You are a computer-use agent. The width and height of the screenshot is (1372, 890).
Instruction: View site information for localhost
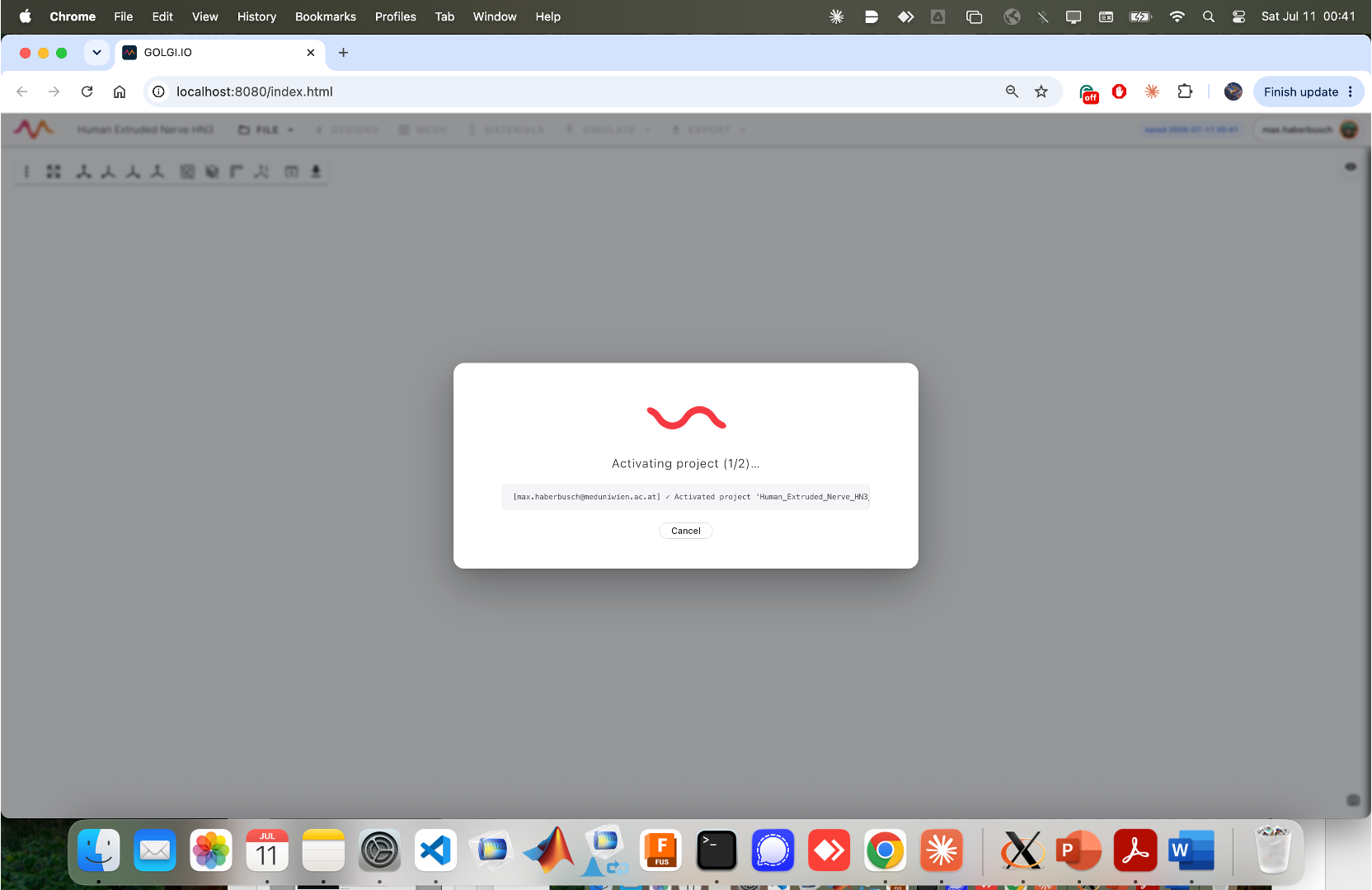(159, 91)
